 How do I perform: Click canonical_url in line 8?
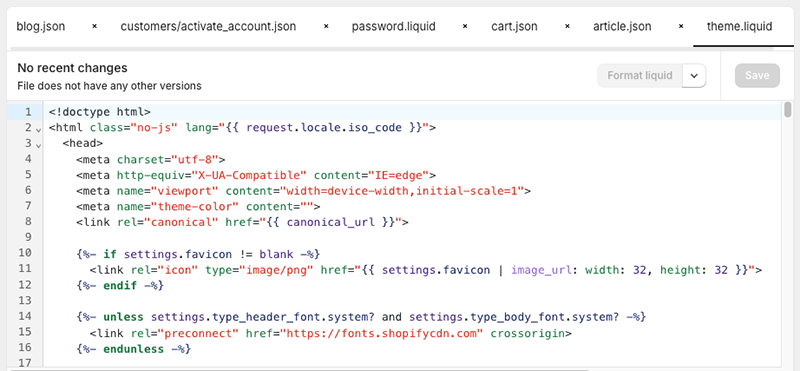tap(331, 222)
